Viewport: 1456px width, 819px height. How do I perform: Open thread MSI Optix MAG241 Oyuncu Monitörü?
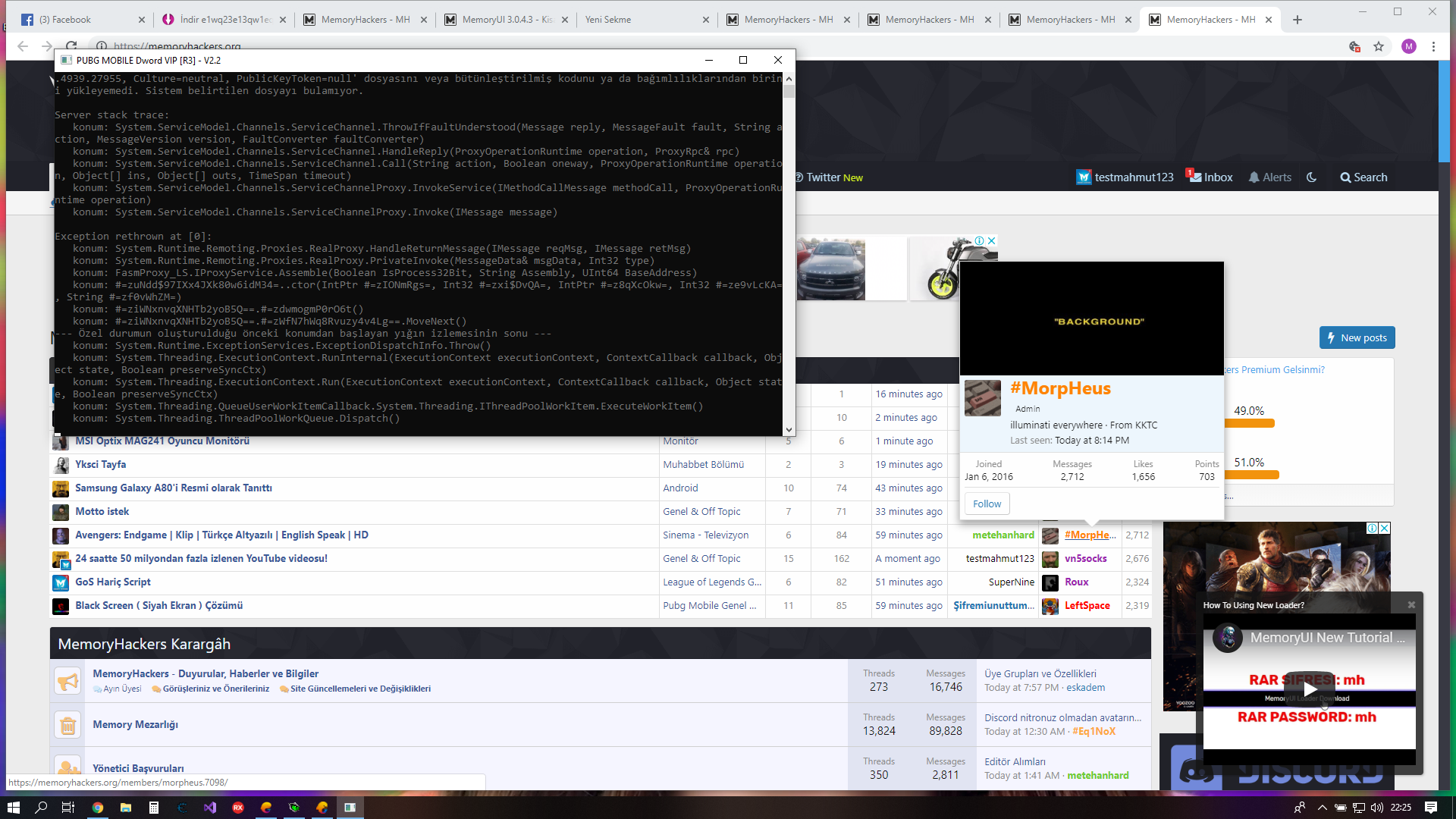[162, 441]
